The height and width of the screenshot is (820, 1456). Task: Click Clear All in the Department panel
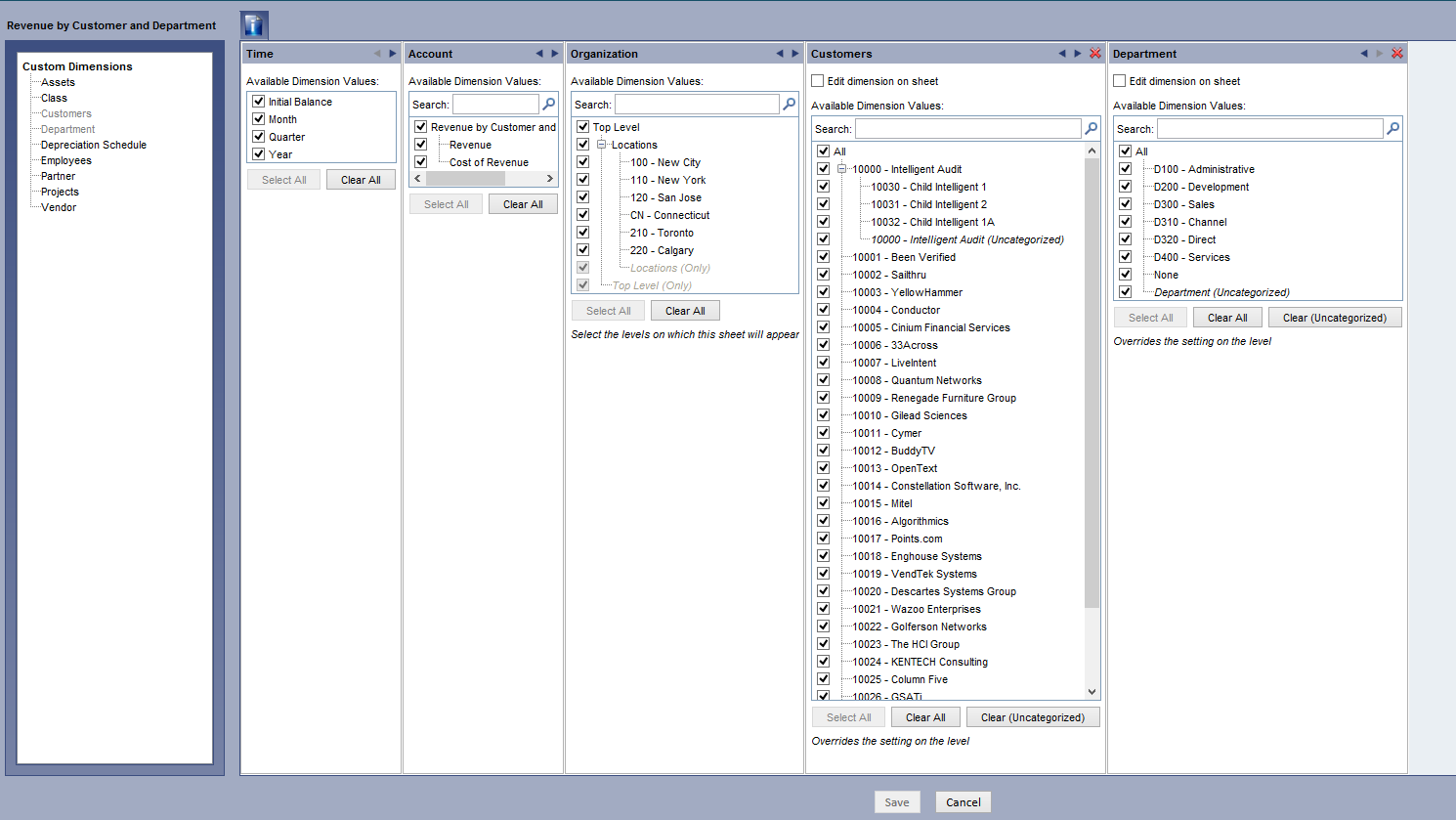[1227, 318]
